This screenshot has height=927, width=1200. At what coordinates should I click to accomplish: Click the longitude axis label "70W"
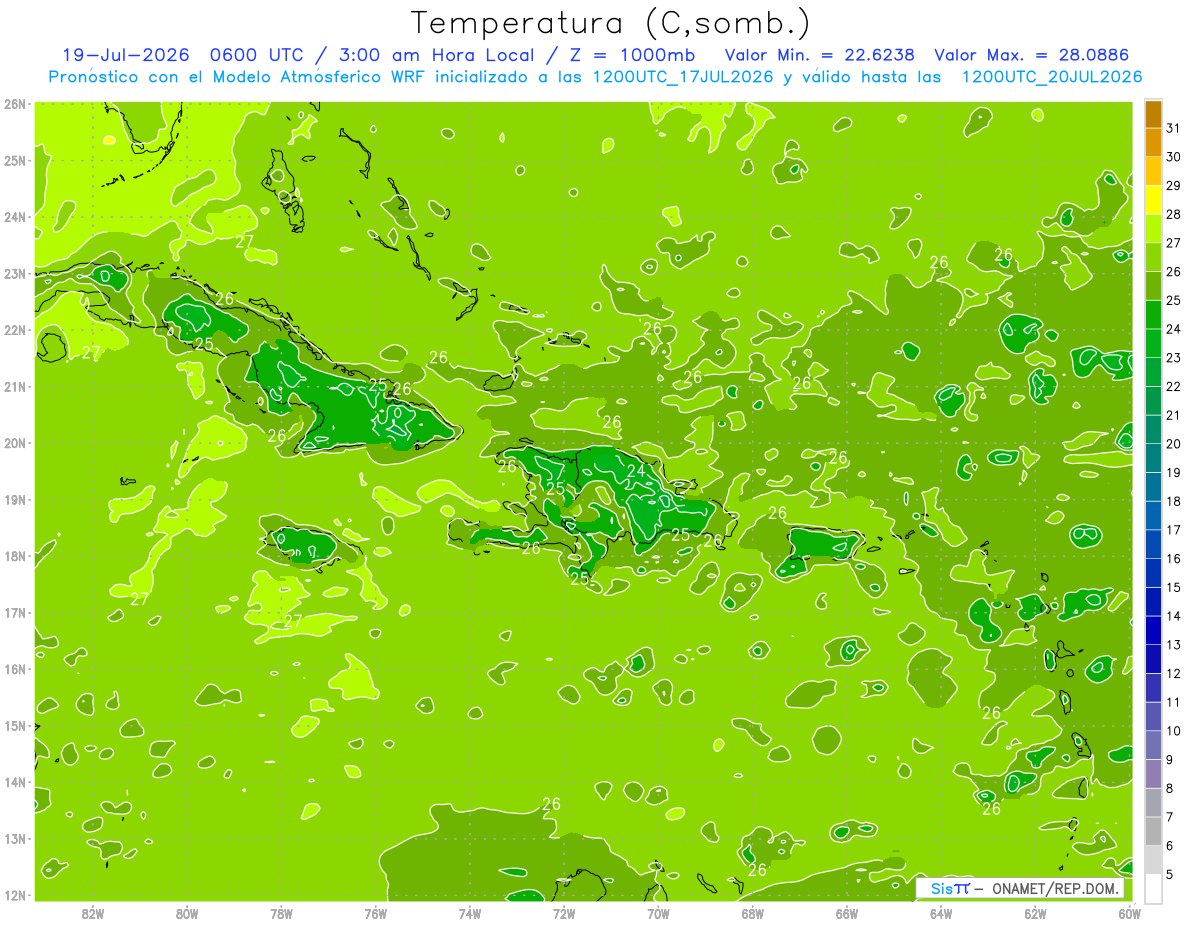pos(658,913)
